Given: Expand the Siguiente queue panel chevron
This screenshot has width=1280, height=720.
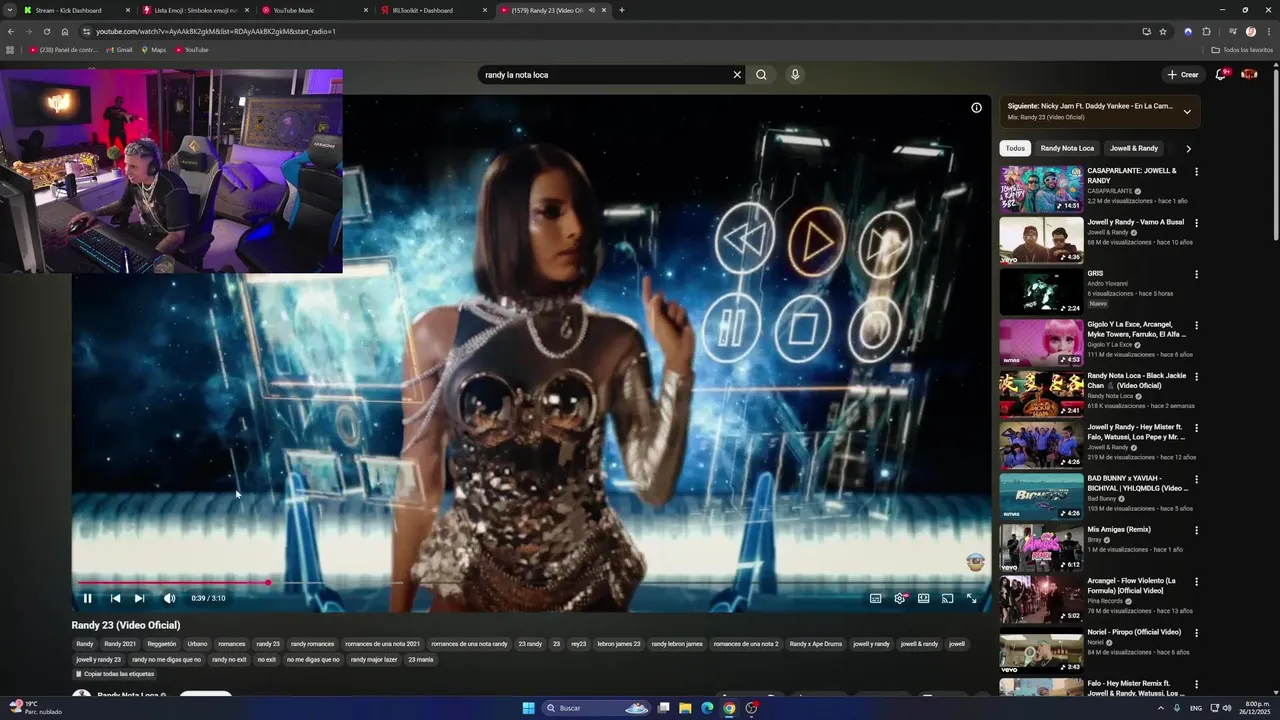Looking at the screenshot, I should (x=1187, y=111).
